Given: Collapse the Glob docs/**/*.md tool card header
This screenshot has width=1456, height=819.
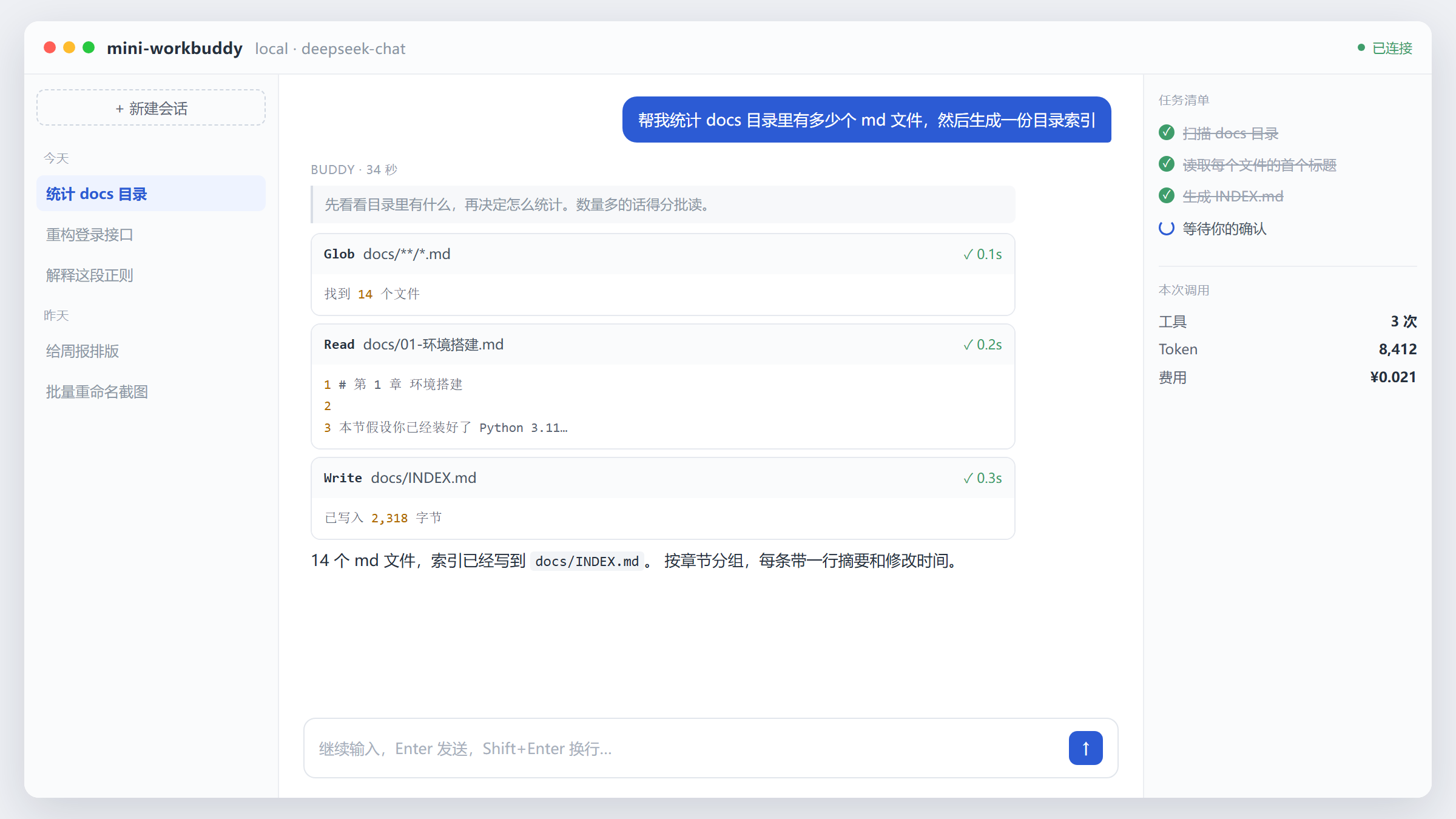Looking at the screenshot, I should click(662, 254).
